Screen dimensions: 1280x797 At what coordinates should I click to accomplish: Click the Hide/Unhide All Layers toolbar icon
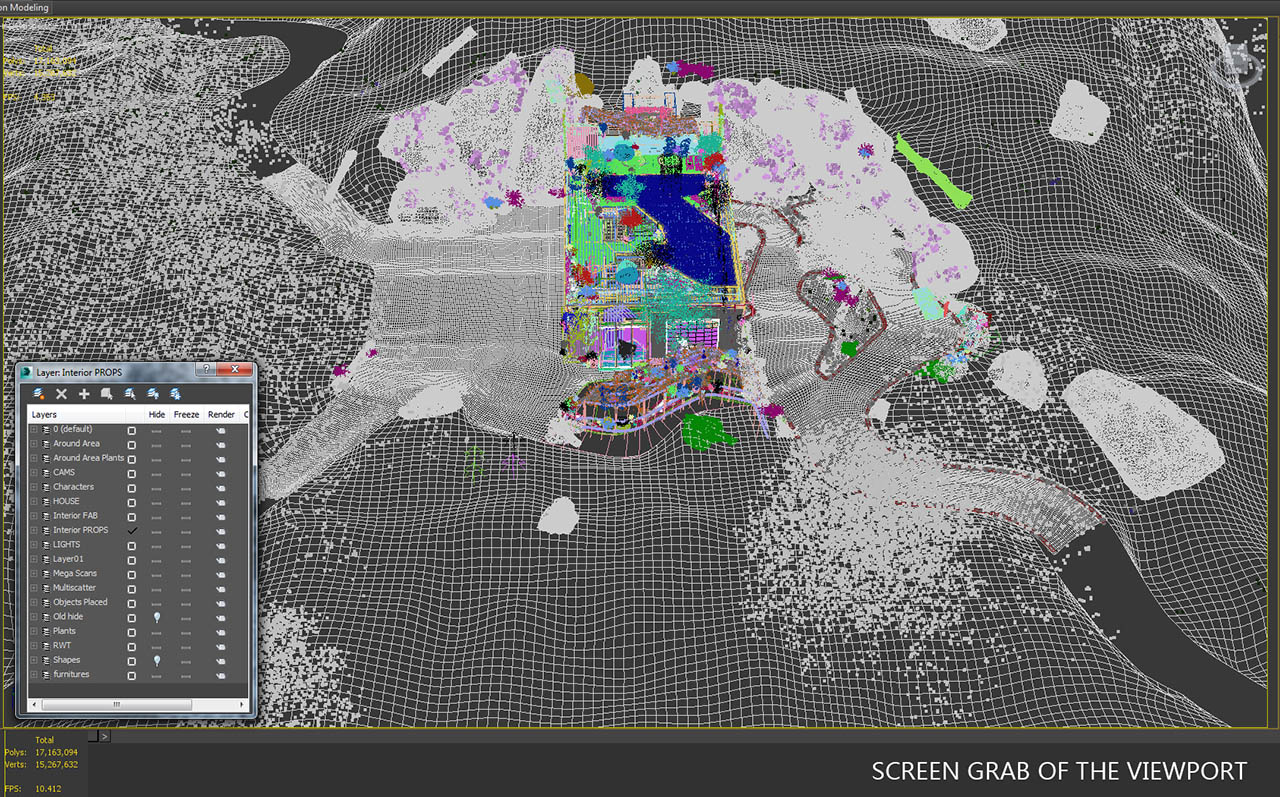pyautogui.click(x=153, y=394)
